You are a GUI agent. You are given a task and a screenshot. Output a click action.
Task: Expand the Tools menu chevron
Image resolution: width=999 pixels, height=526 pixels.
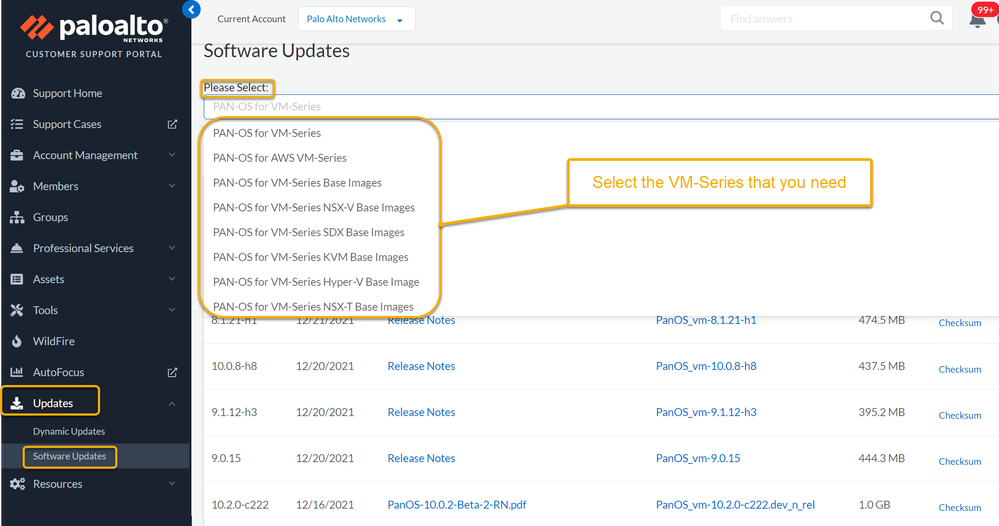click(172, 309)
